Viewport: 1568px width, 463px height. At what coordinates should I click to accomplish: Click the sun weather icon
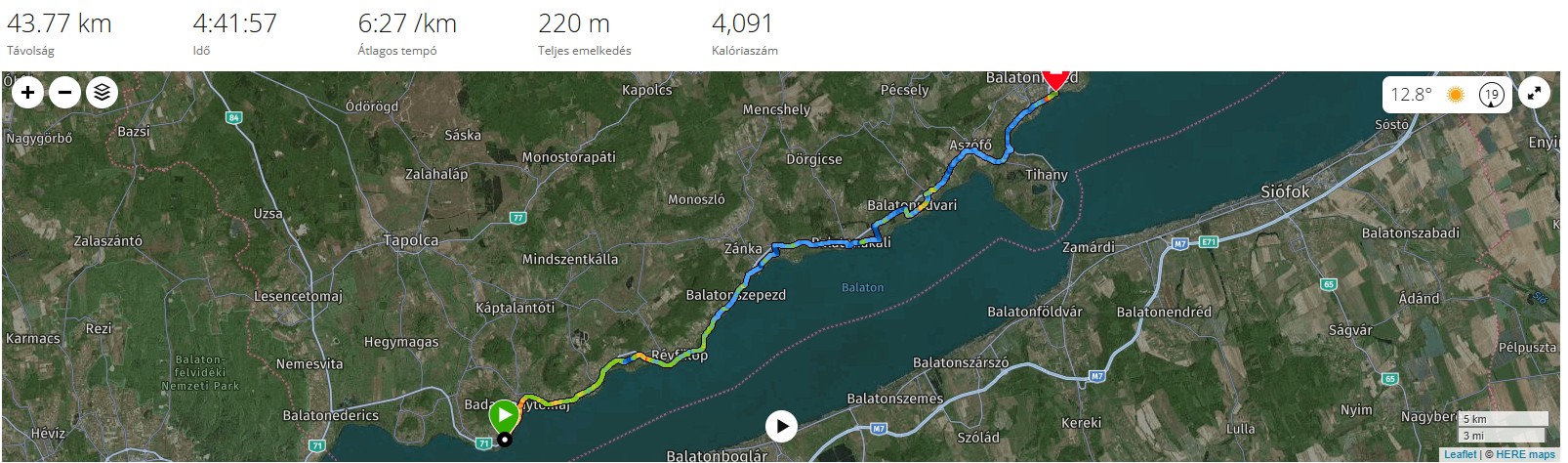[1456, 95]
